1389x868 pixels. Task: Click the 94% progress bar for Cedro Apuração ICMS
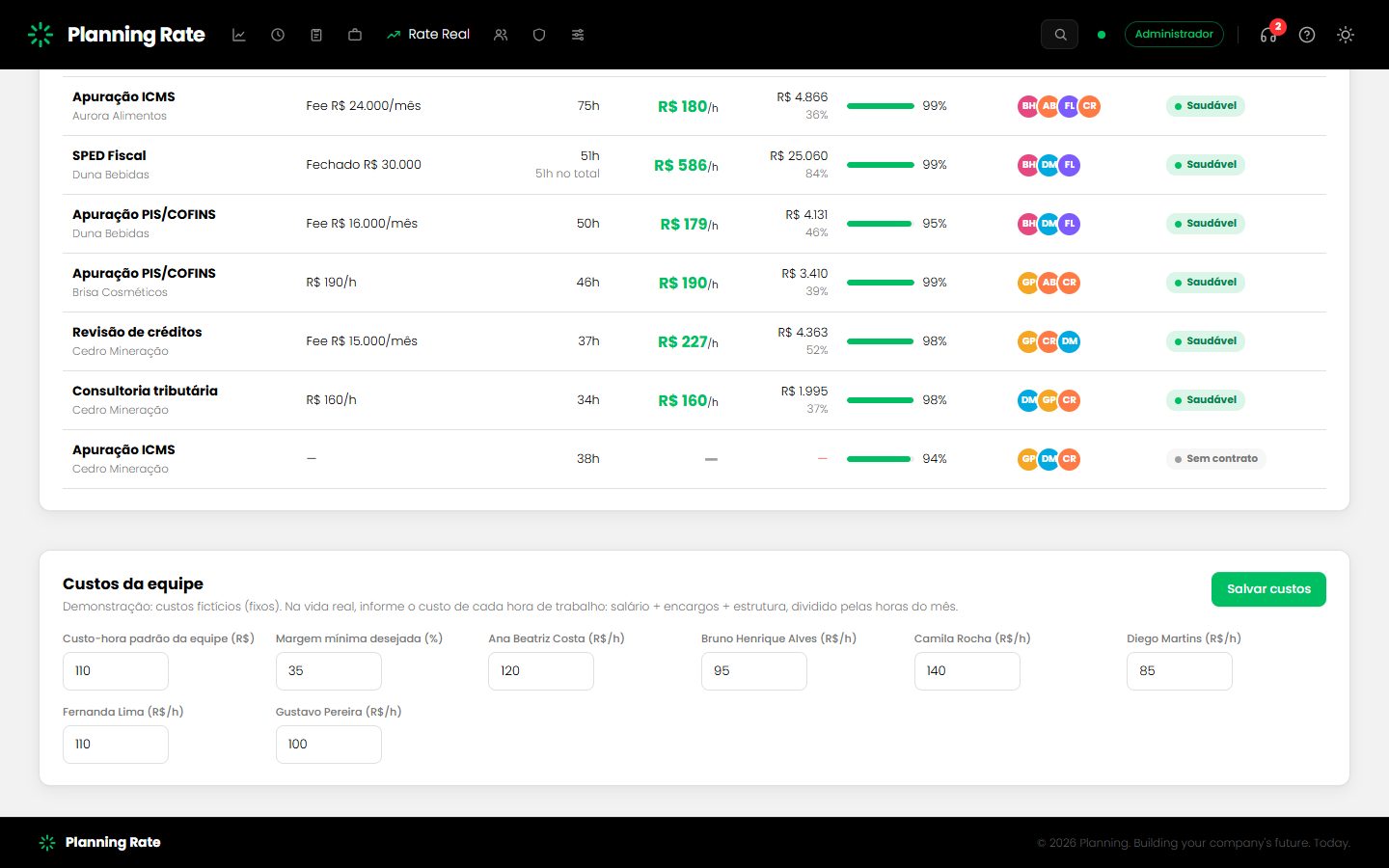tap(881, 459)
